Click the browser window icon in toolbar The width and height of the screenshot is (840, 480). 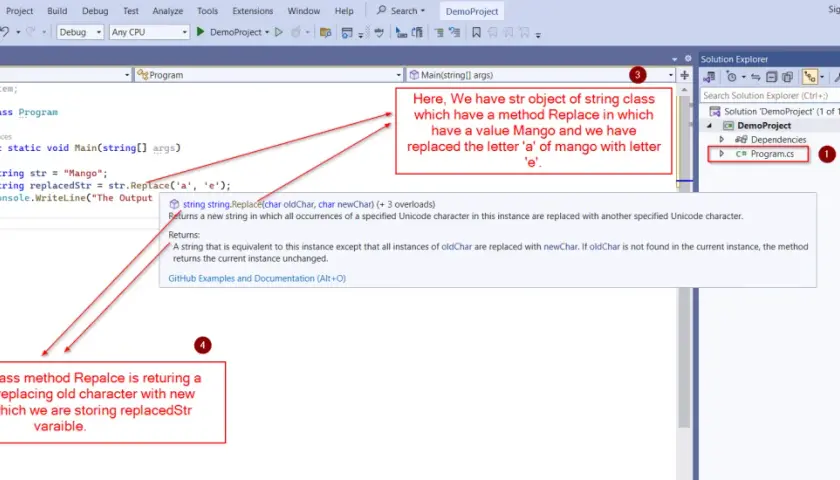[x=347, y=33]
